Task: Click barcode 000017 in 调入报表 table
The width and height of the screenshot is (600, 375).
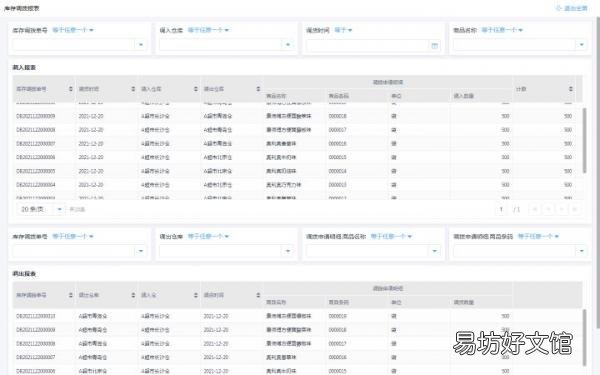Action: tap(338, 130)
